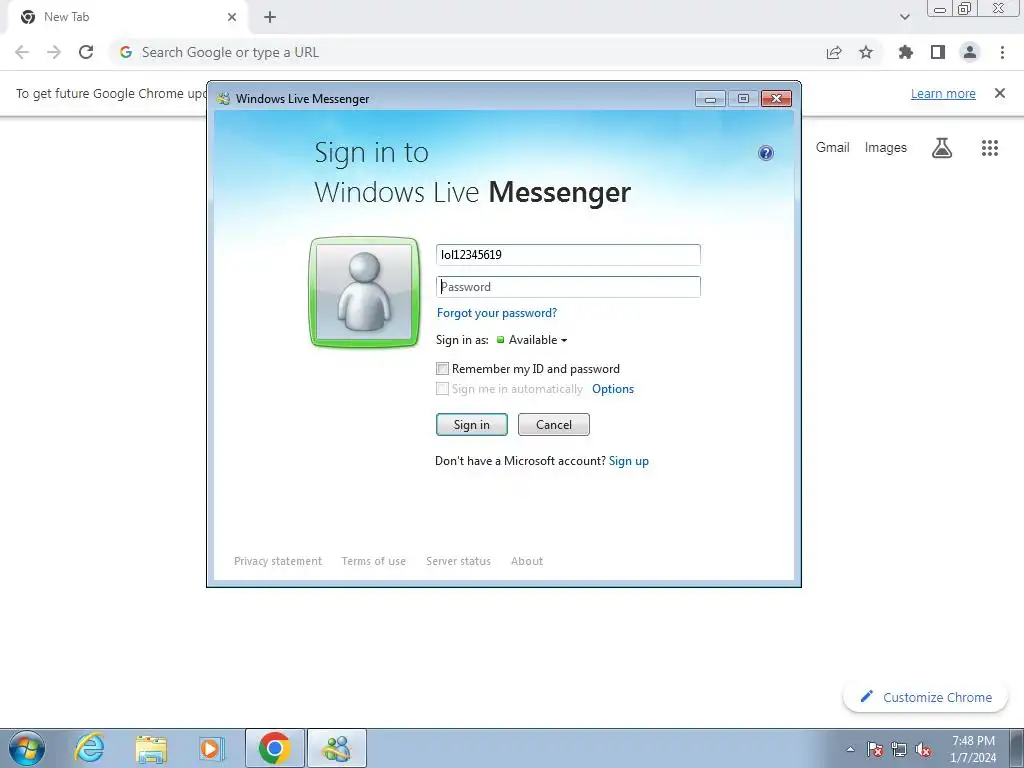
Task: Click Sign me in automatically checkbox
Action: 442,389
